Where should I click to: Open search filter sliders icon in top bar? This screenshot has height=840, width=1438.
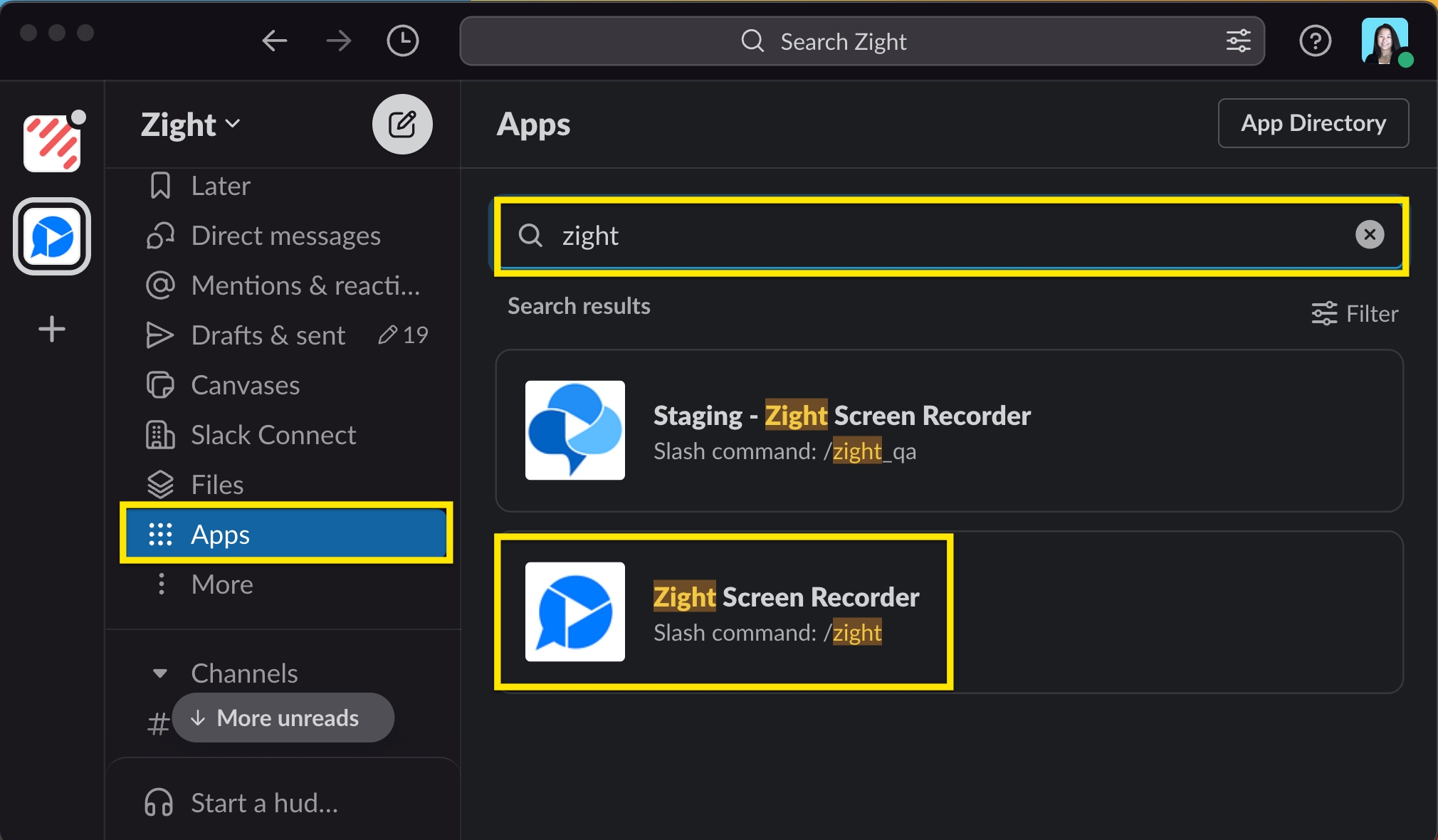pos(1239,41)
